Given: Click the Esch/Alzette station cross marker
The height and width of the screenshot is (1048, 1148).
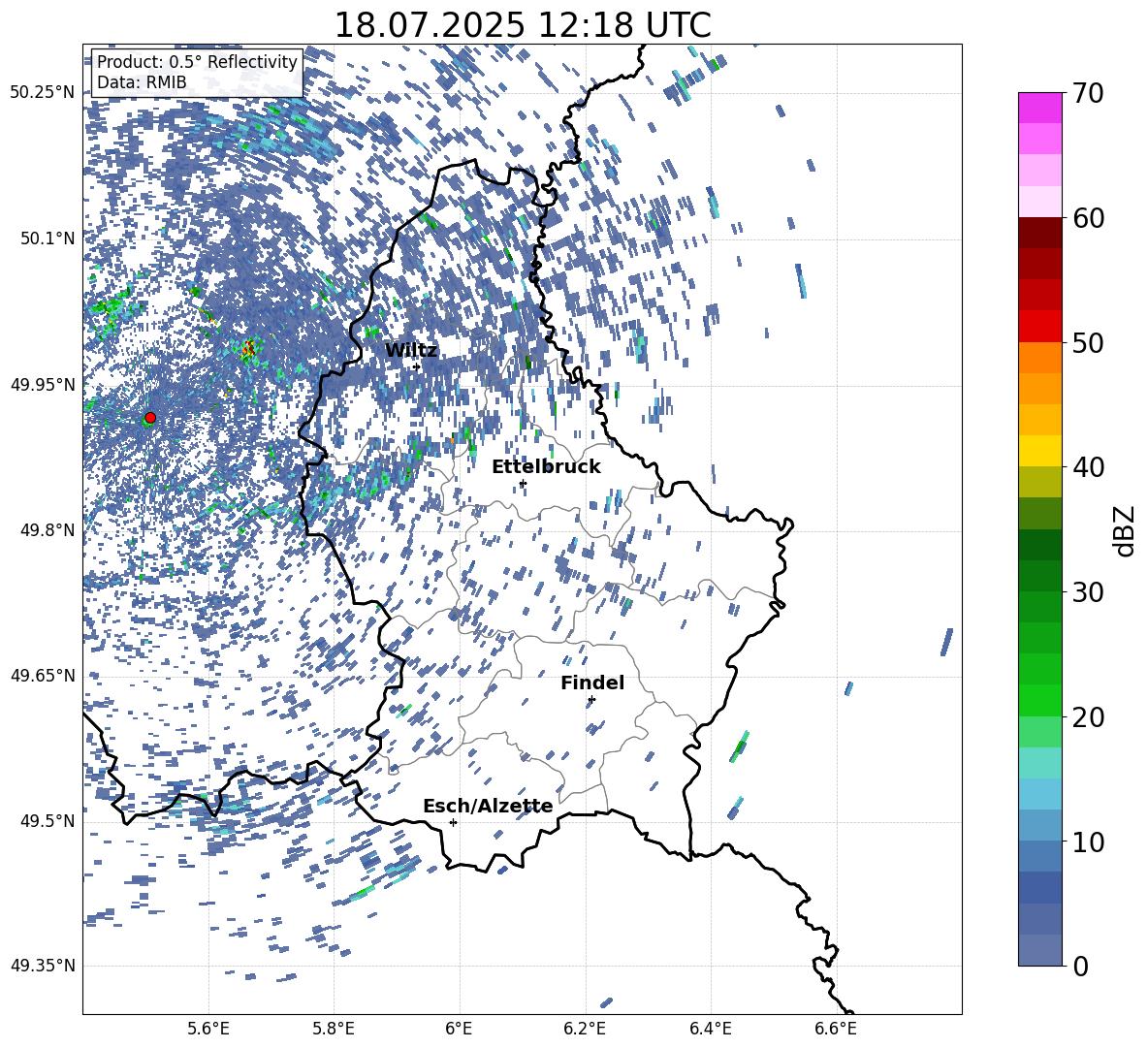Looking at the screenshot, I should click(x=453, y=822).
